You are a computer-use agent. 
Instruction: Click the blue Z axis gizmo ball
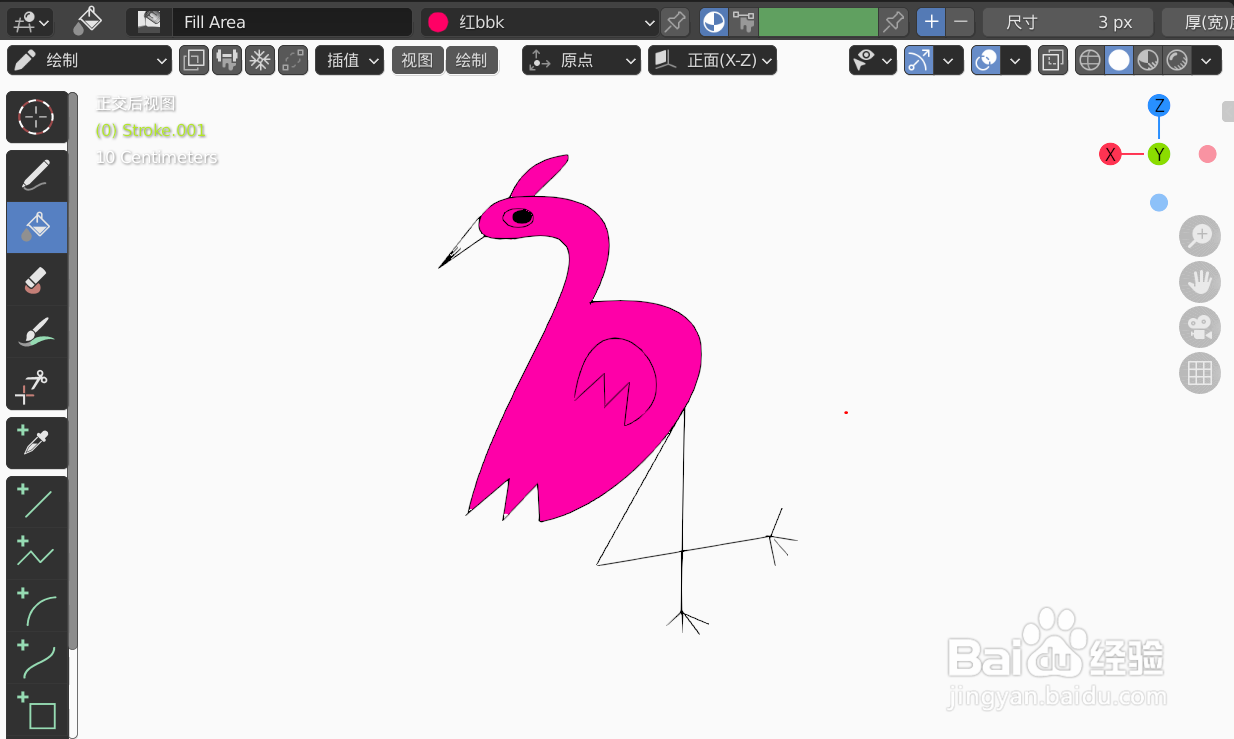point(1159,106)
